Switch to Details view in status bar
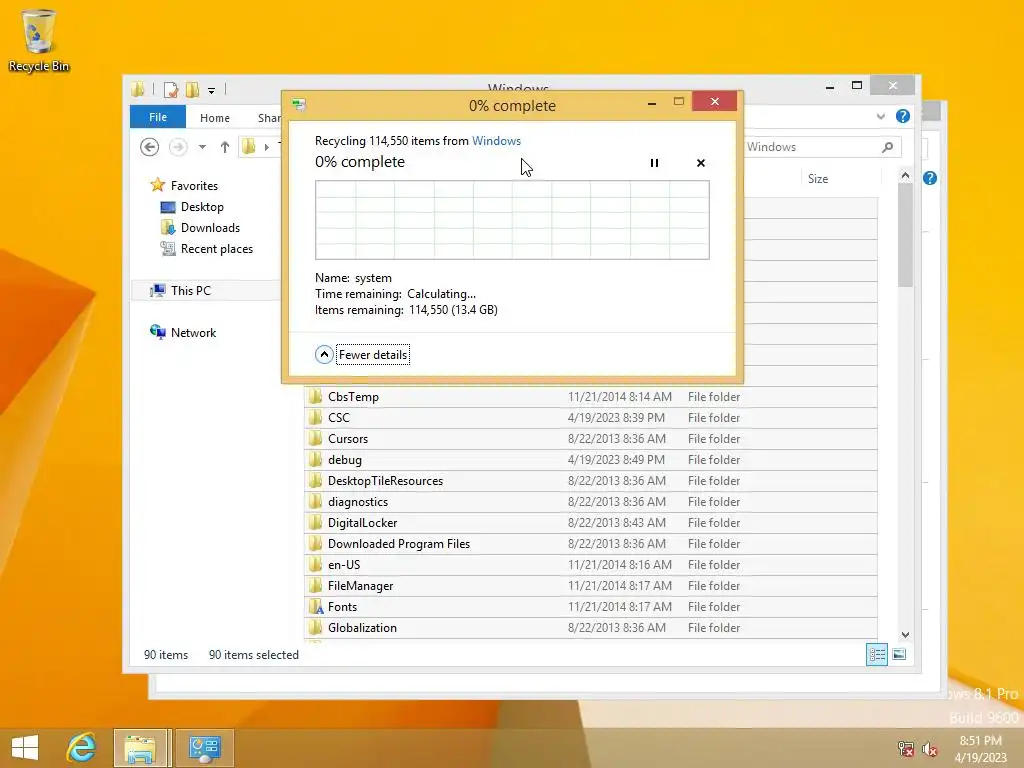The width and height of the screenshot is (1024, 768). click(x=876, y=654)
